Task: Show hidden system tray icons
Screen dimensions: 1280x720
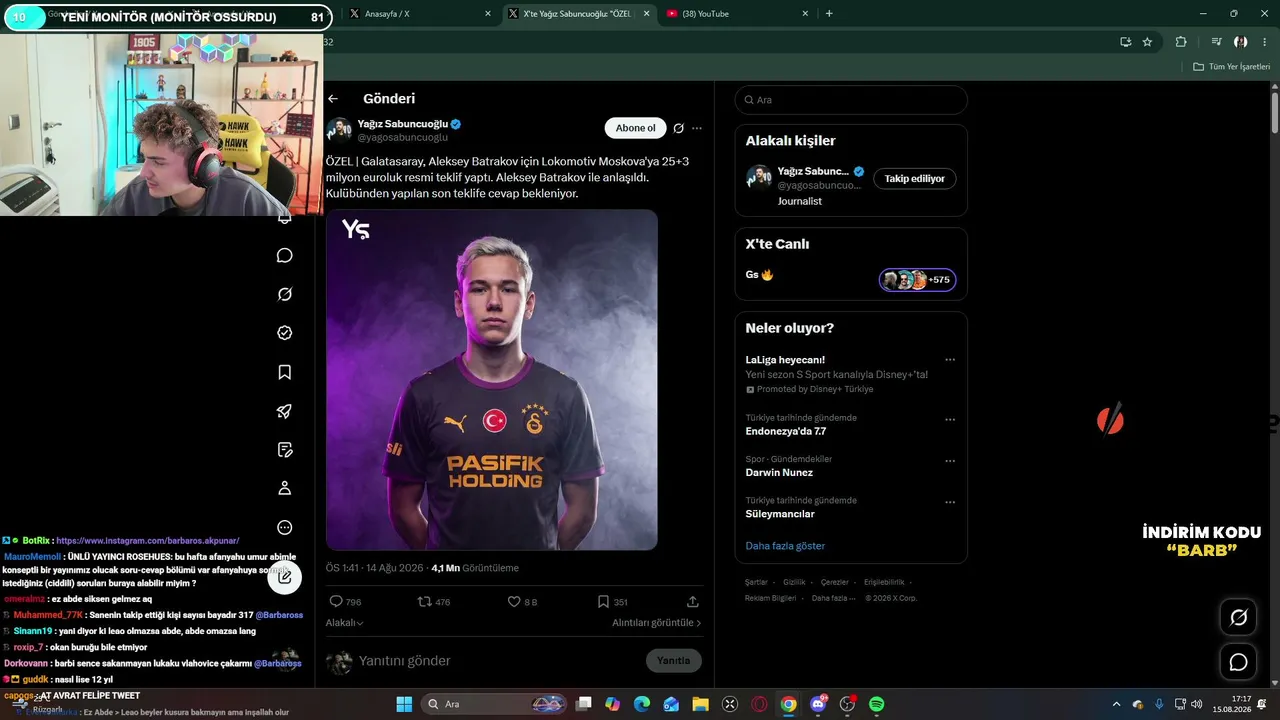Action: click(x=1116, y=704)
